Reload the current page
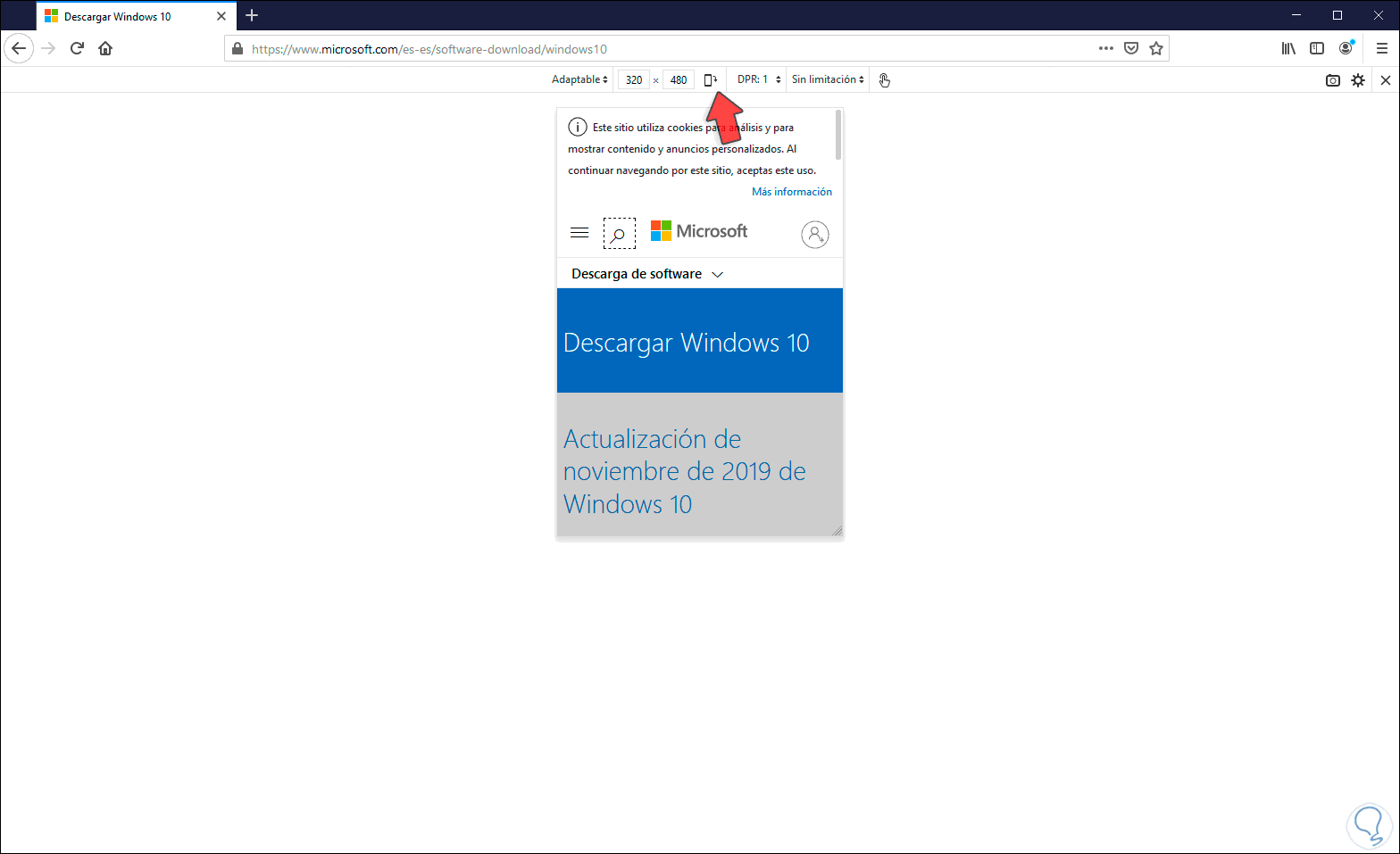Viewport: 1400px width, 854px height. tap(77, 48)
